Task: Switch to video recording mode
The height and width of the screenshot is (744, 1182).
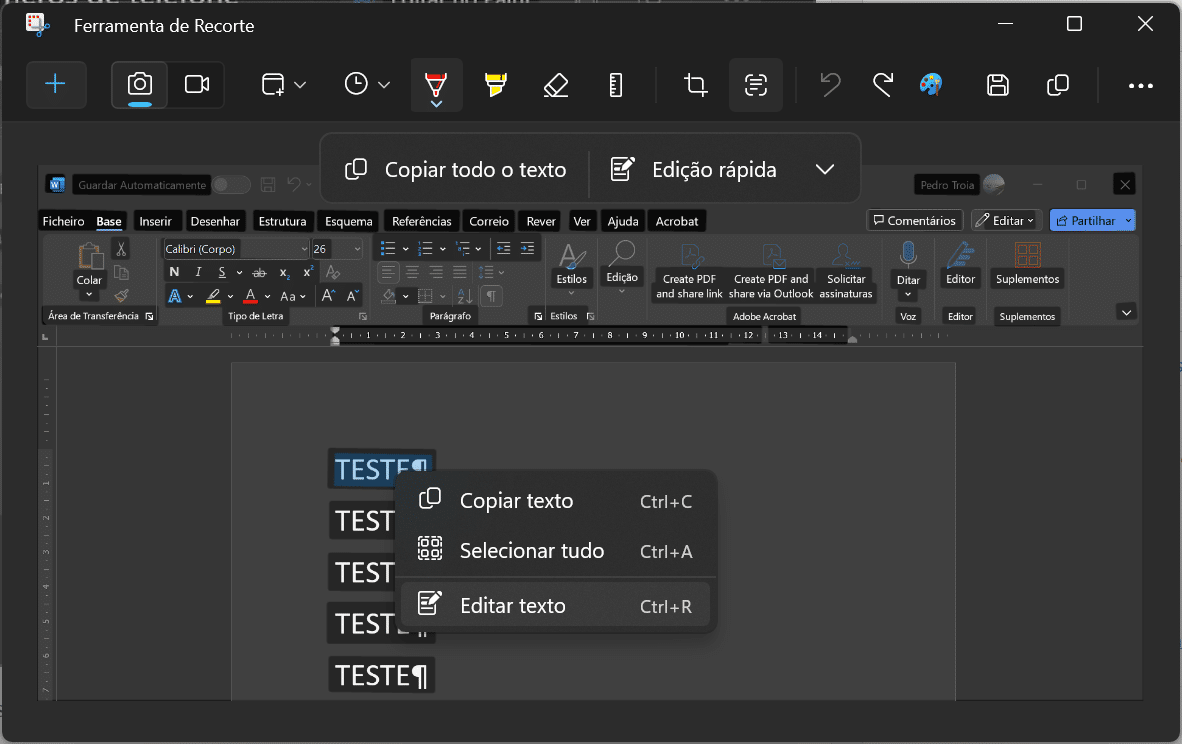Action: coord(197,85)
